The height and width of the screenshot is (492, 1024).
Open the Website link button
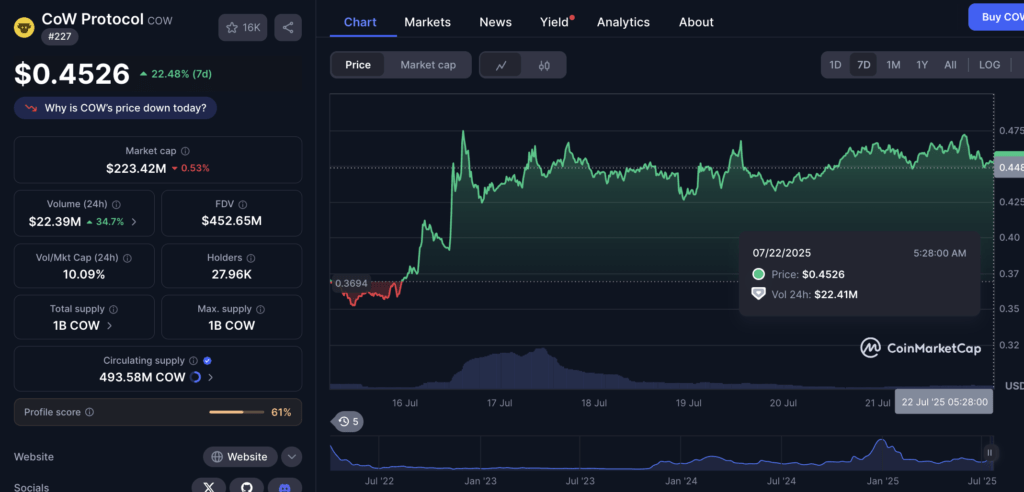pos(240,457)
